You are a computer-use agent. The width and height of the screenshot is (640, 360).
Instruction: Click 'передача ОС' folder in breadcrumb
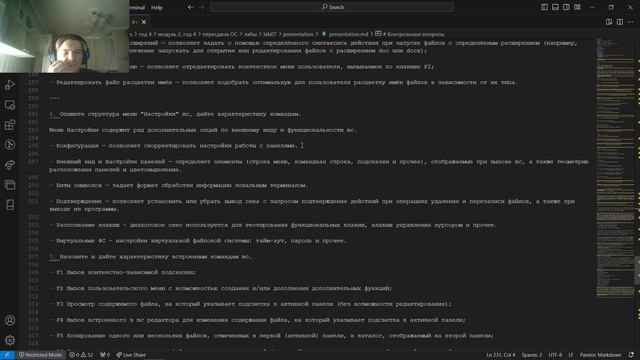pyautogui.click(x=220, y=34)
